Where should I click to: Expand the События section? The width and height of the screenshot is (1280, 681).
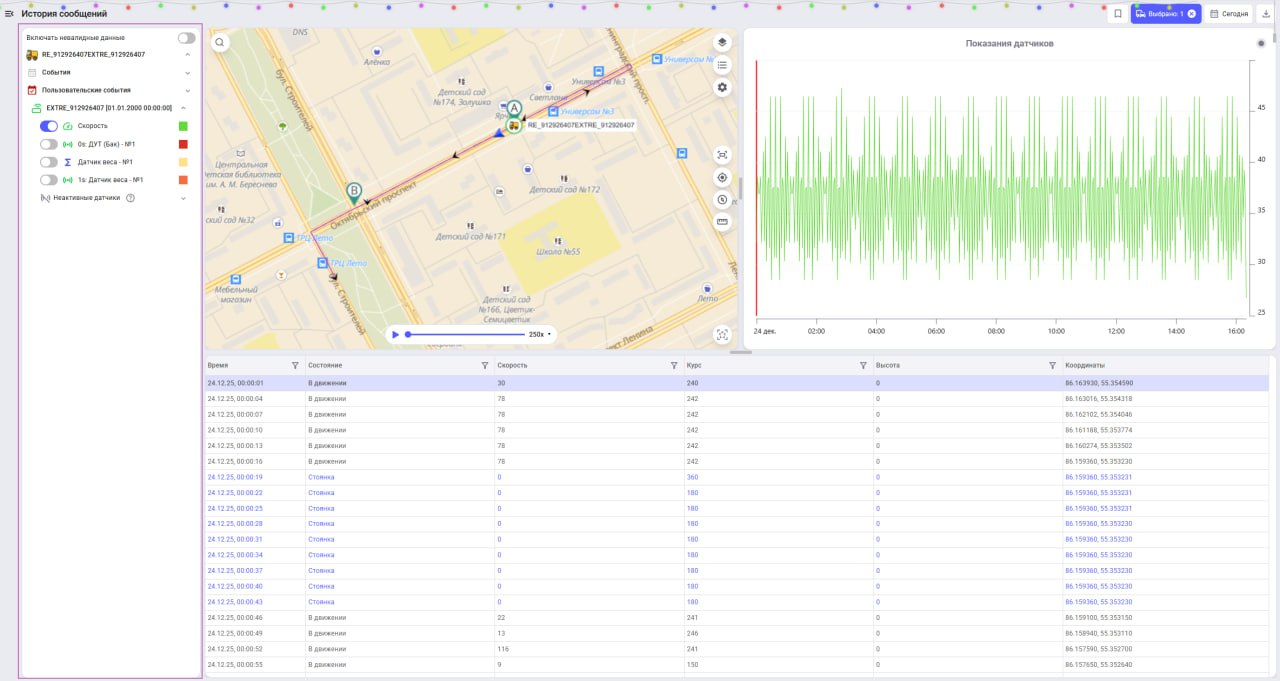click(x=187, y=73)
